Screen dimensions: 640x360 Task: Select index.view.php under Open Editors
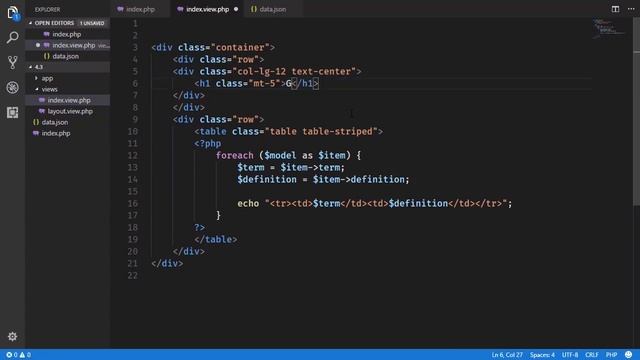point(73,45)
